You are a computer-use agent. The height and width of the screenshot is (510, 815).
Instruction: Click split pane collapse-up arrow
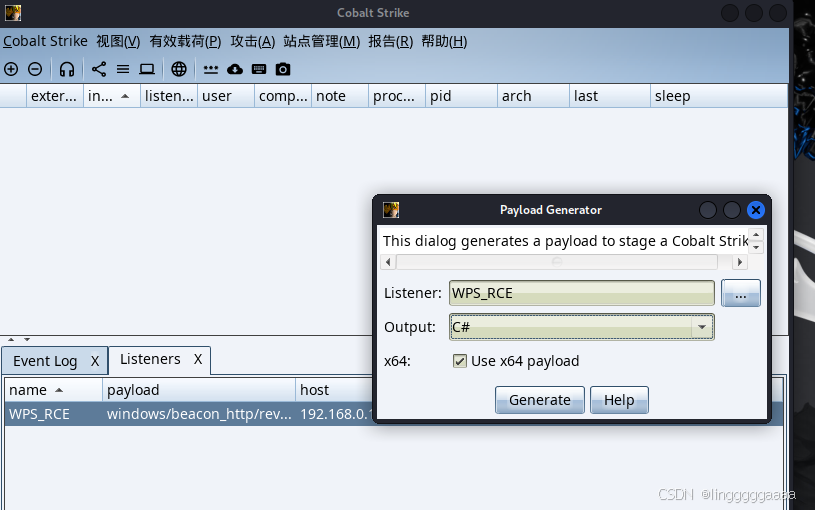(11, 339)
